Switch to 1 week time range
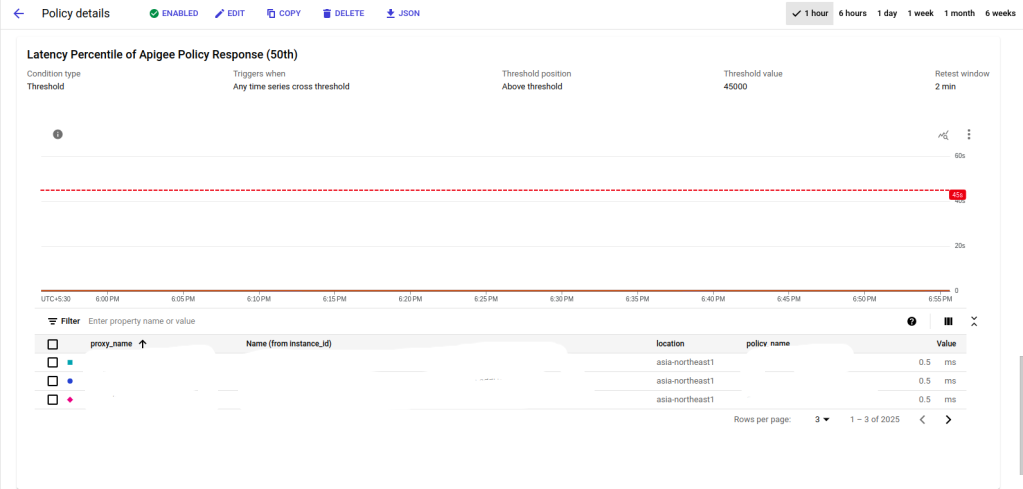Viewport: 1023px width, 489px height. [920, 13]
